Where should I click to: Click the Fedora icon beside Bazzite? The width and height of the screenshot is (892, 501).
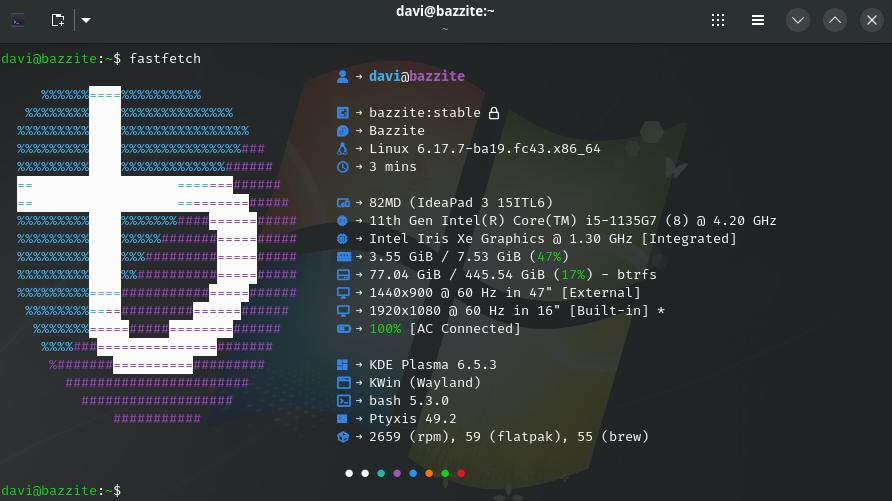tap(342, 131)
